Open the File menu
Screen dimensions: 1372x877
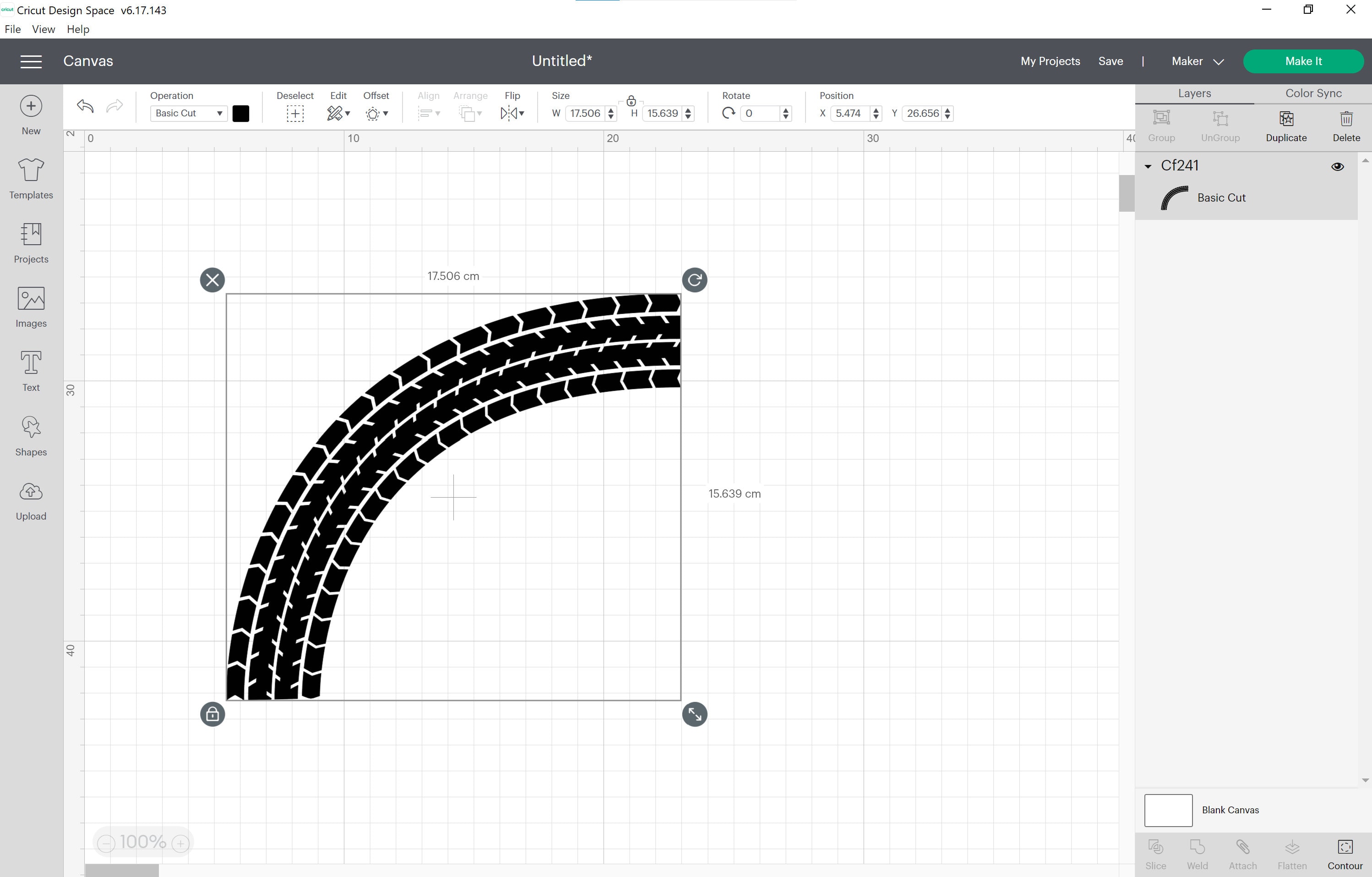12,29
